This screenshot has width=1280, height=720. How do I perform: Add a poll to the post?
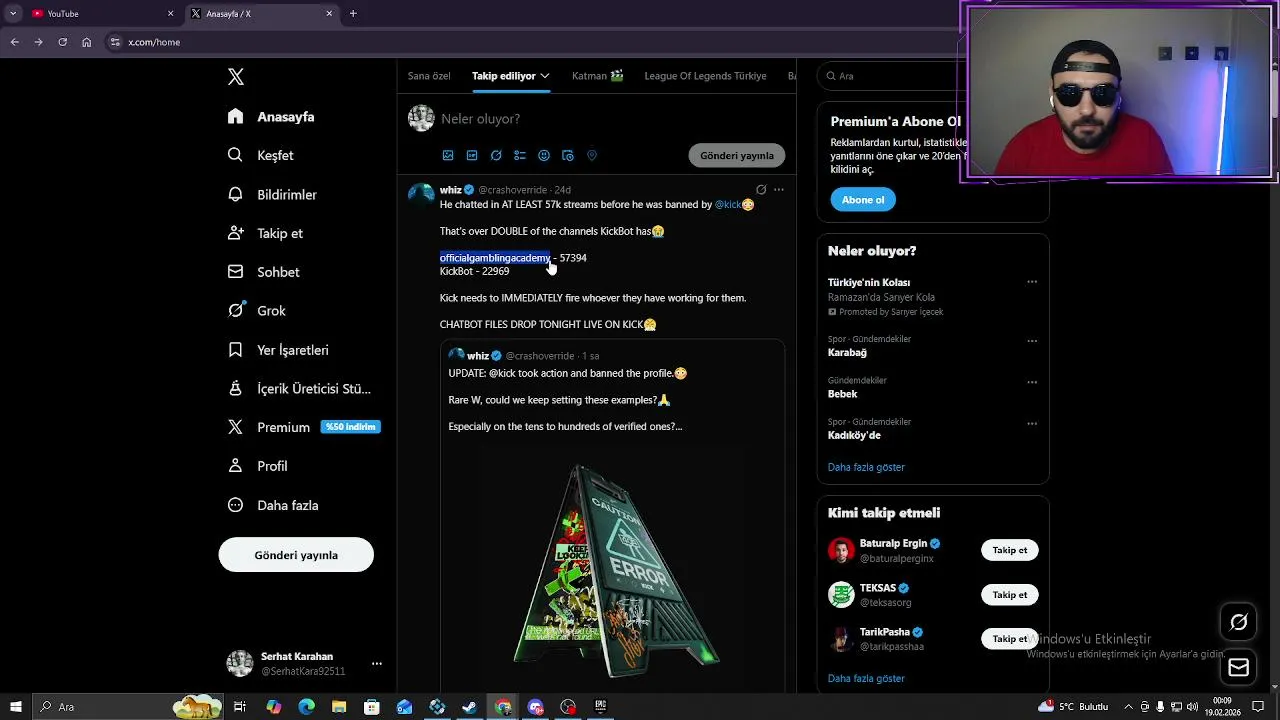point(520,155)
